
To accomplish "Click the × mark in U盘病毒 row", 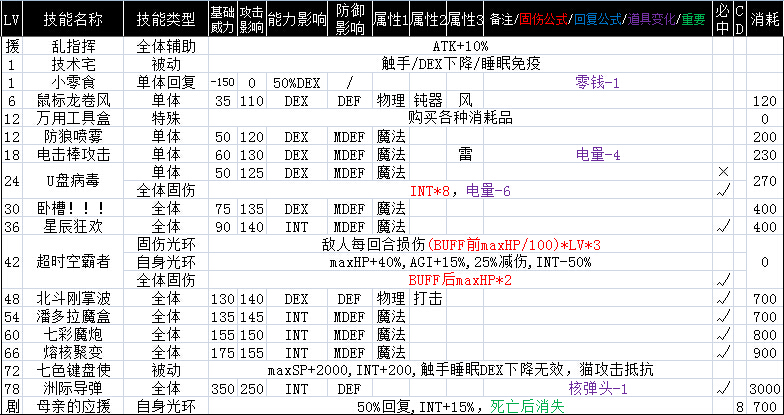I will pos(722,172).
